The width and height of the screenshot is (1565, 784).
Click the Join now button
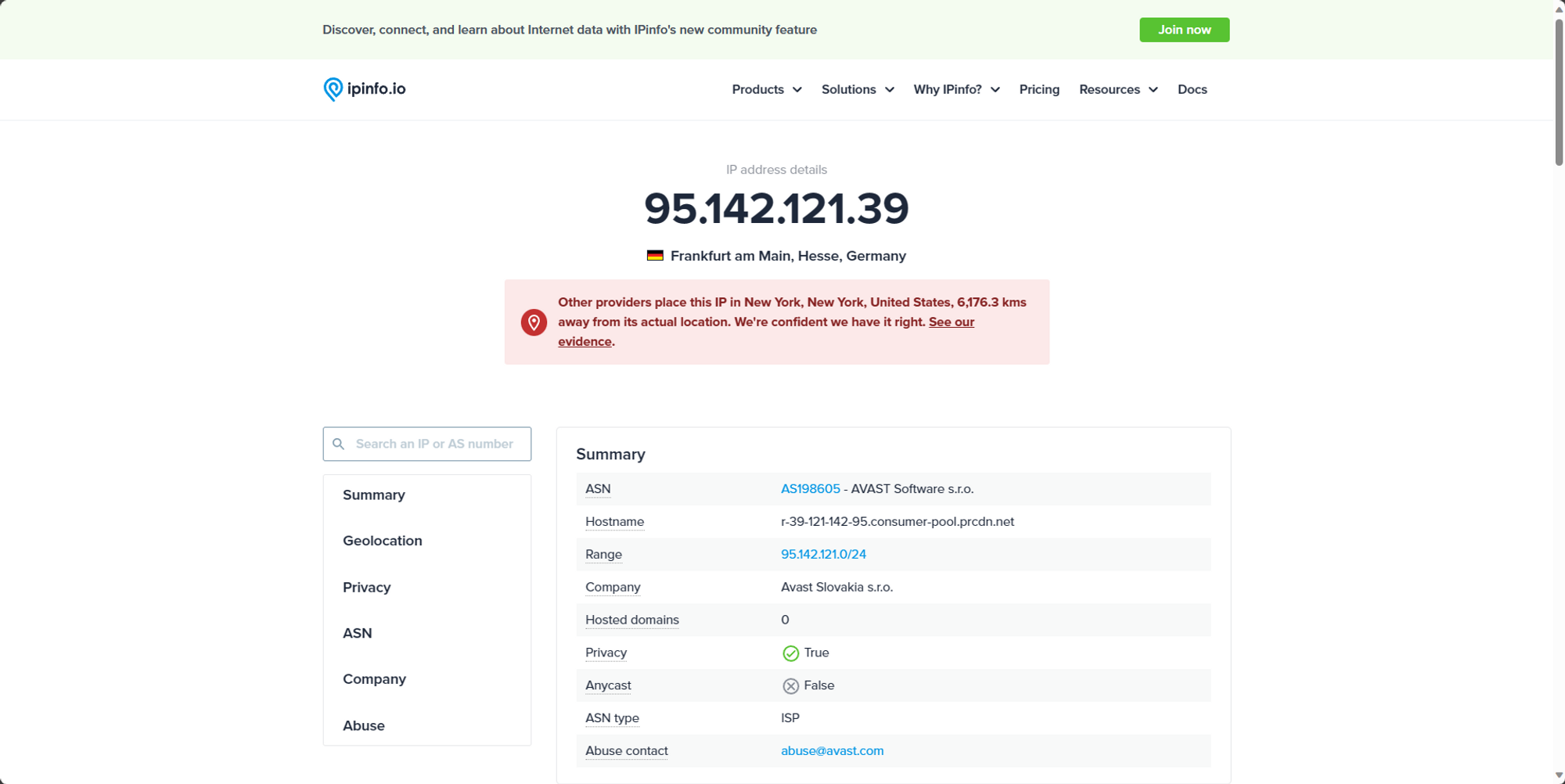1184,30
